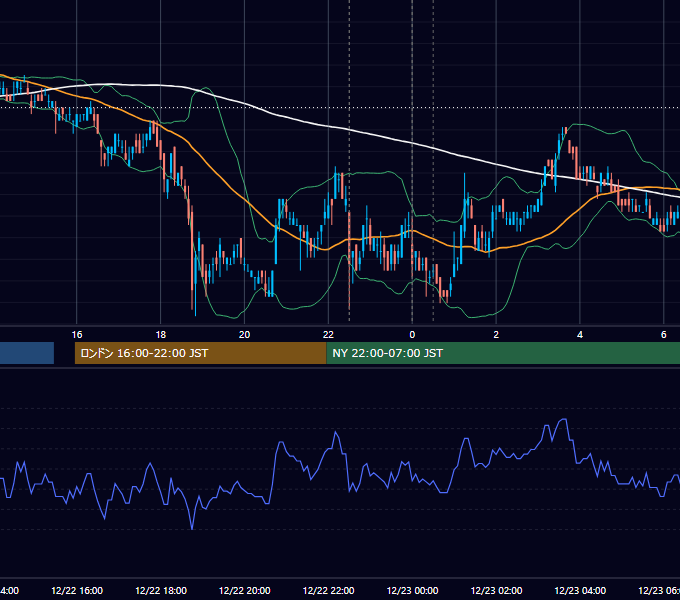The width and height of the screenshot is (680, 600).
Task: Click the 12/22 18:00 date label
Action: pyautogui.click(x=161, y=590)
